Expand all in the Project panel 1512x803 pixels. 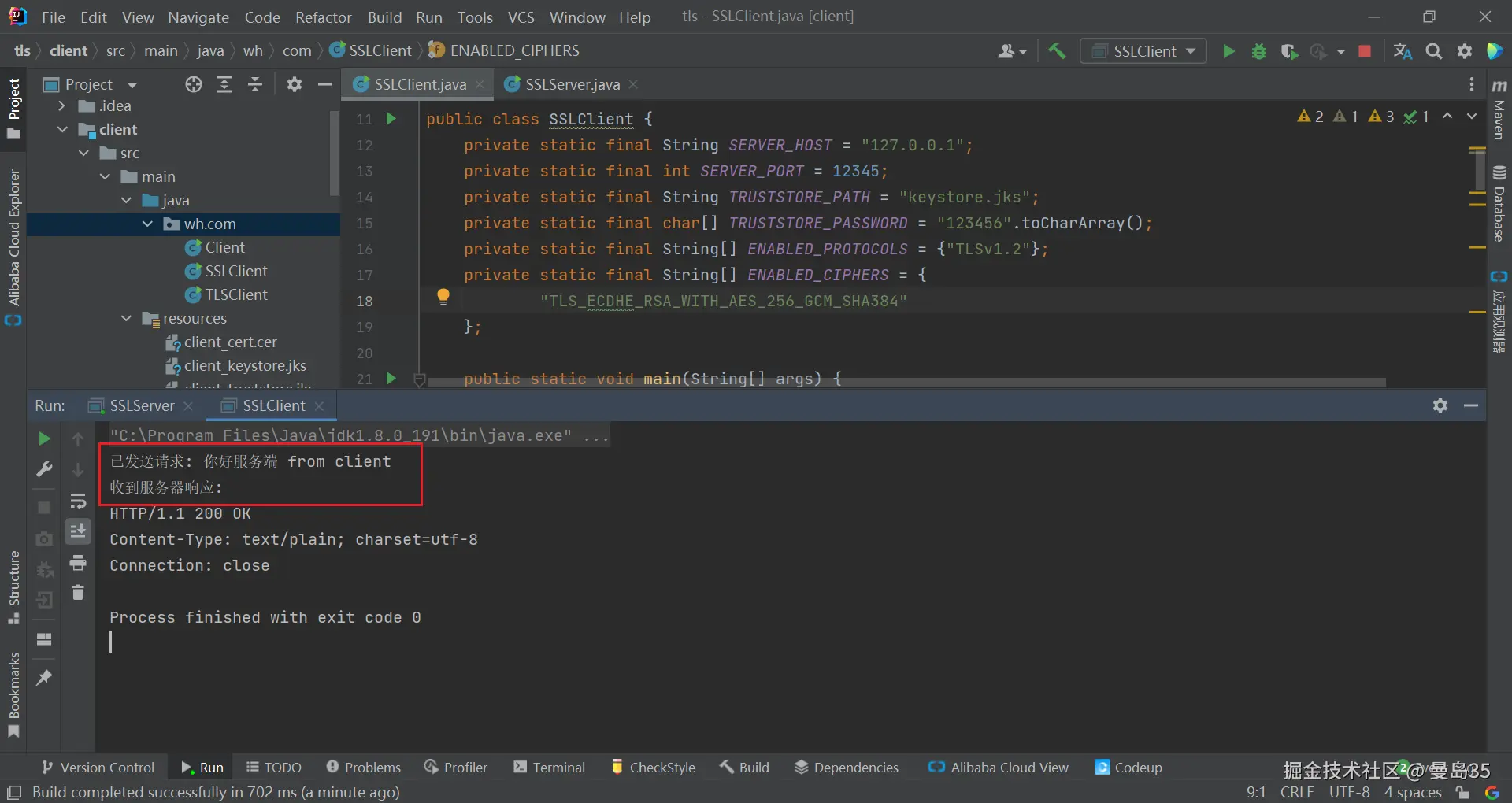[224, 84]
